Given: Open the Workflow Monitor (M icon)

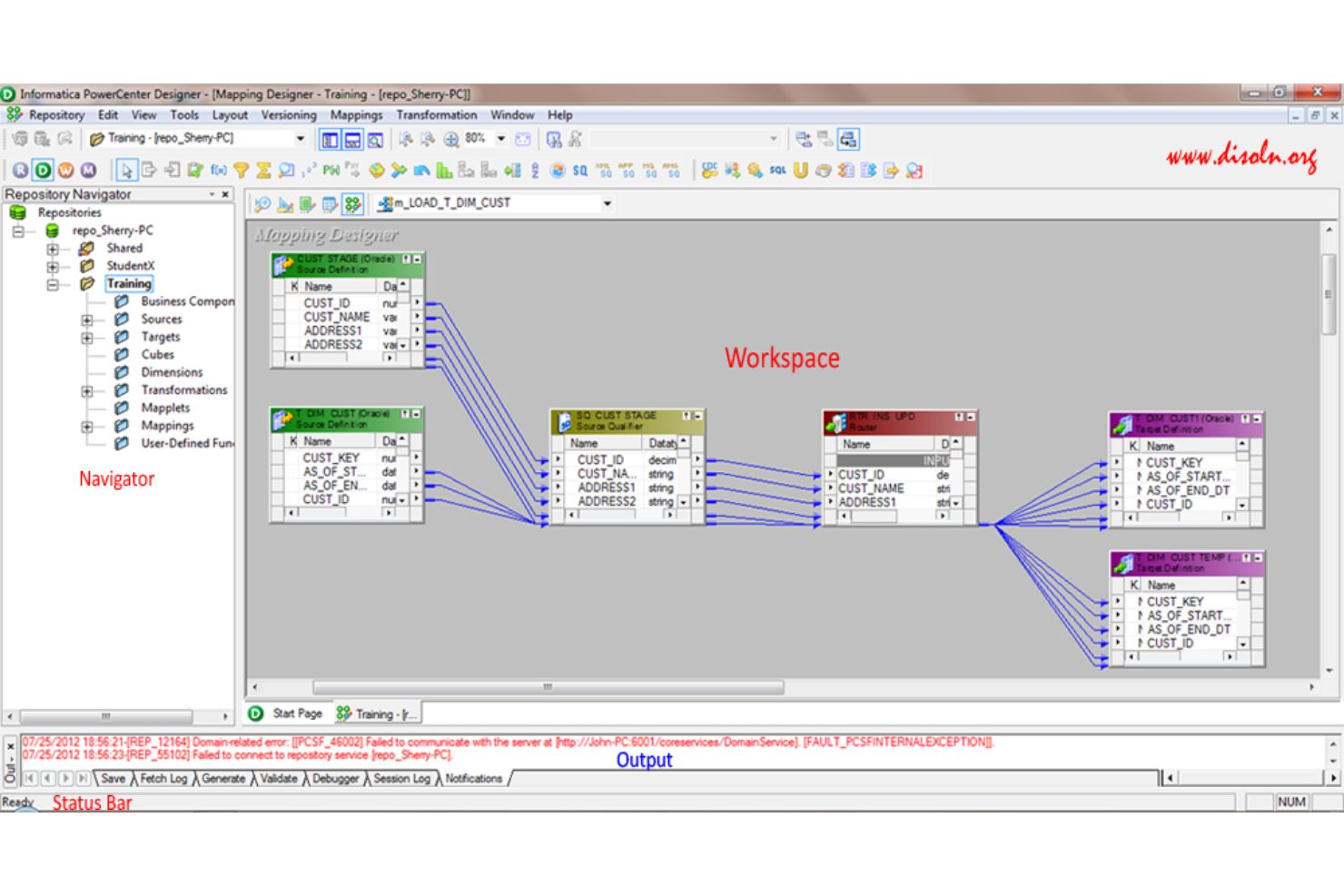Looking at the screenshot, I should point(88,170).
